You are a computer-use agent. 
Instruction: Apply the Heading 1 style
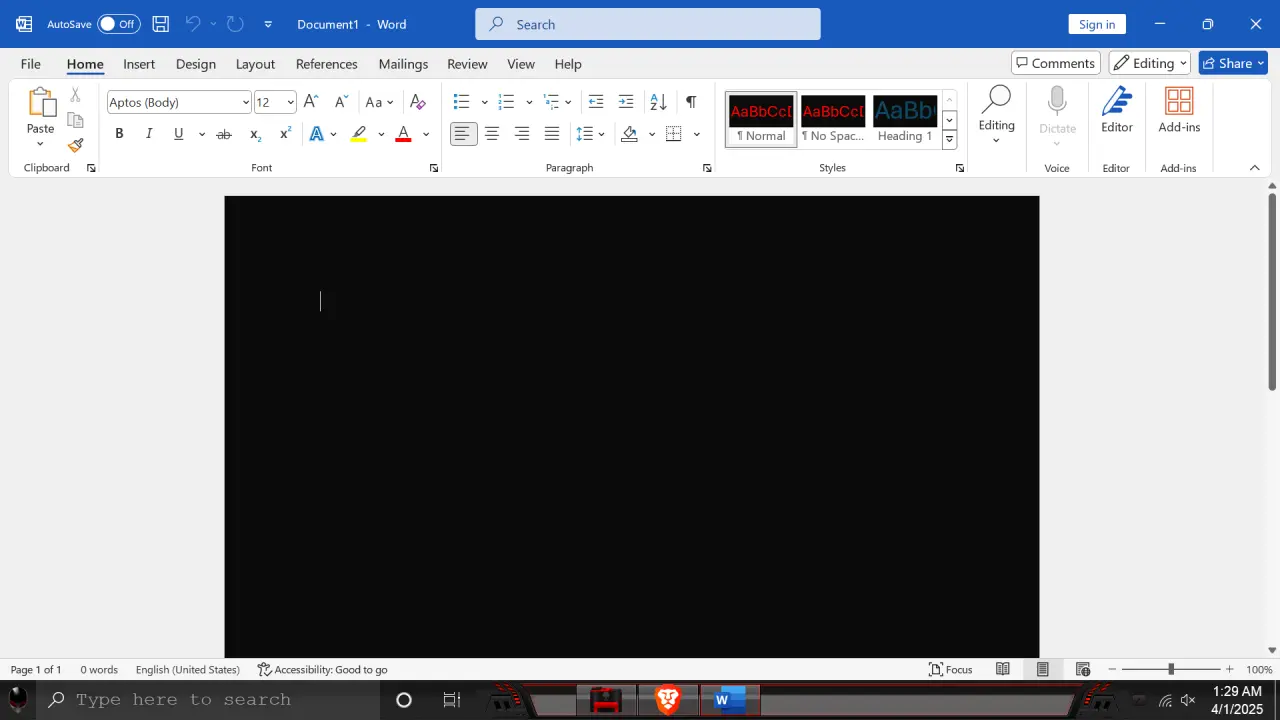[905, 120]
